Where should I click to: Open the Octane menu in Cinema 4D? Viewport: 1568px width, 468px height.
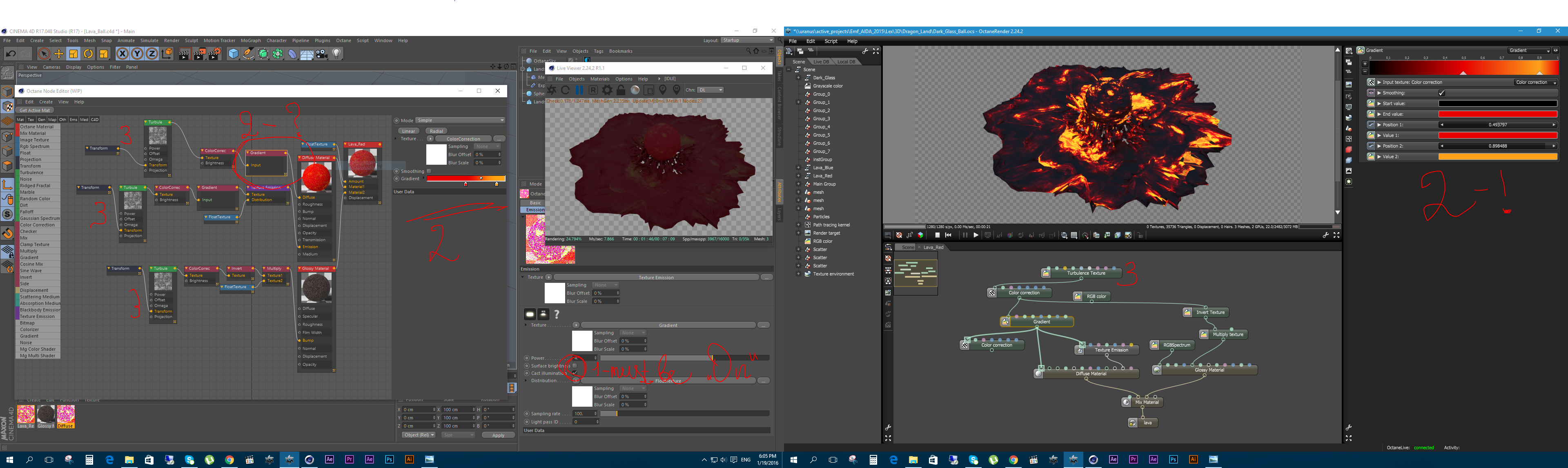343,40
